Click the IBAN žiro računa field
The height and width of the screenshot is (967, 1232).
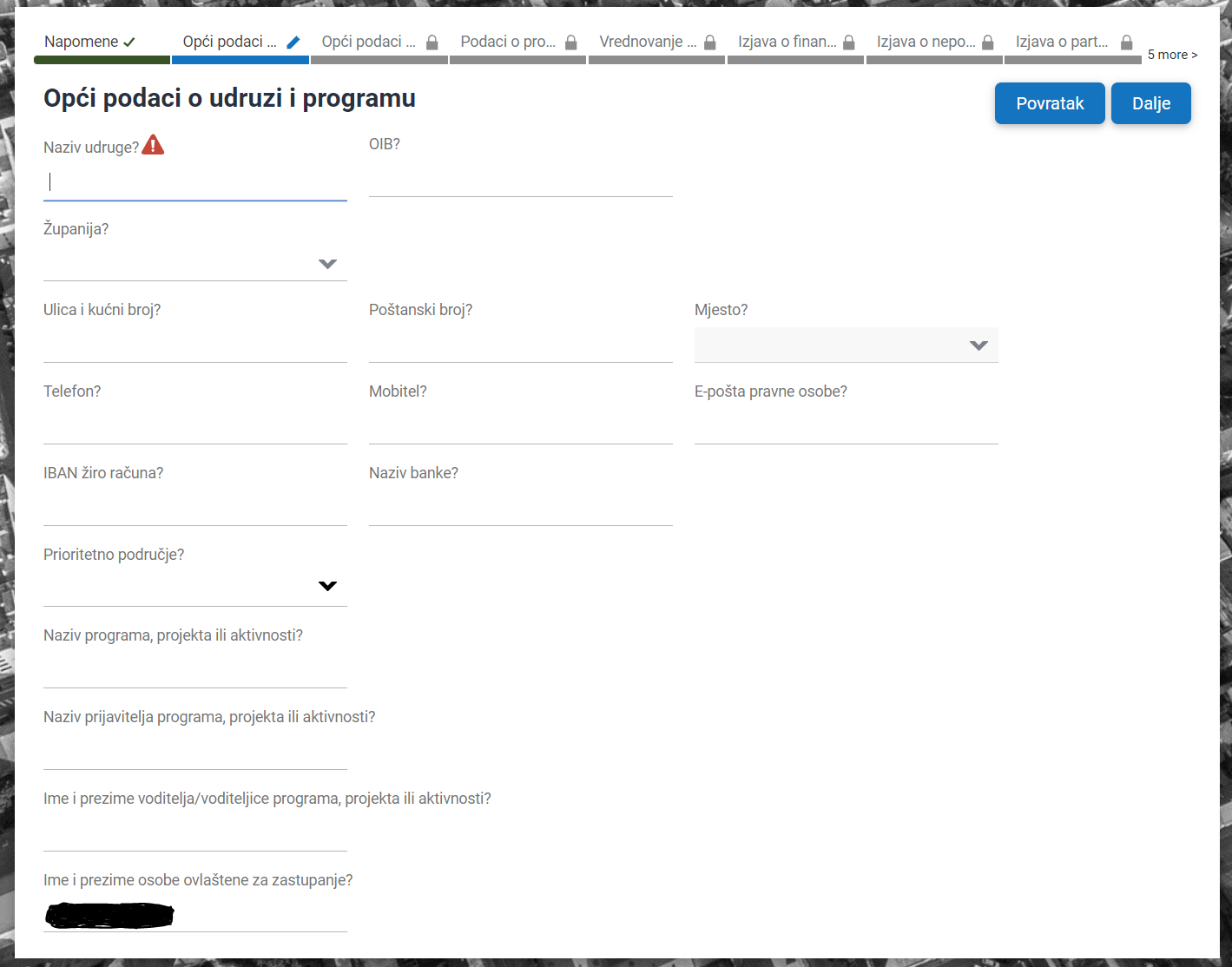(194, 508)
